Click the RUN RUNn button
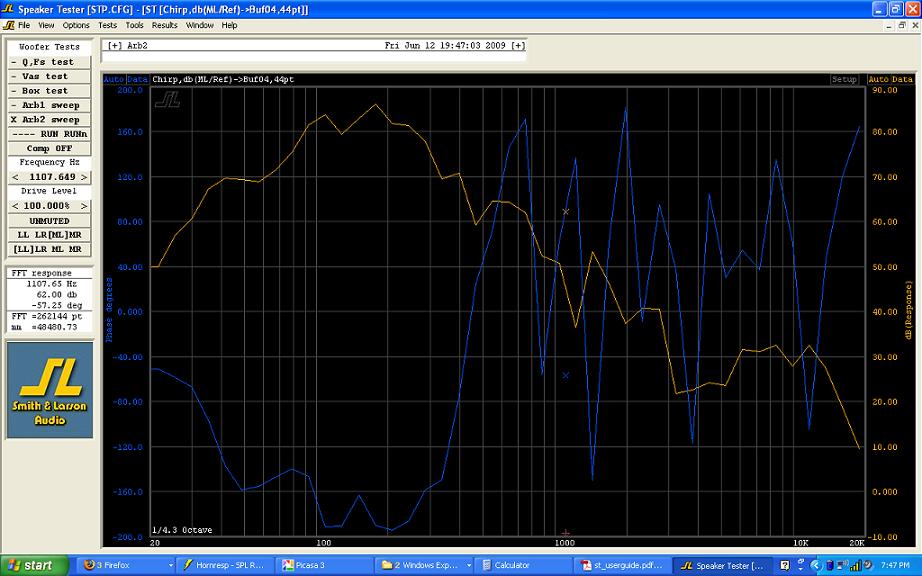The image size is (922, 576). tap(49, 134)
